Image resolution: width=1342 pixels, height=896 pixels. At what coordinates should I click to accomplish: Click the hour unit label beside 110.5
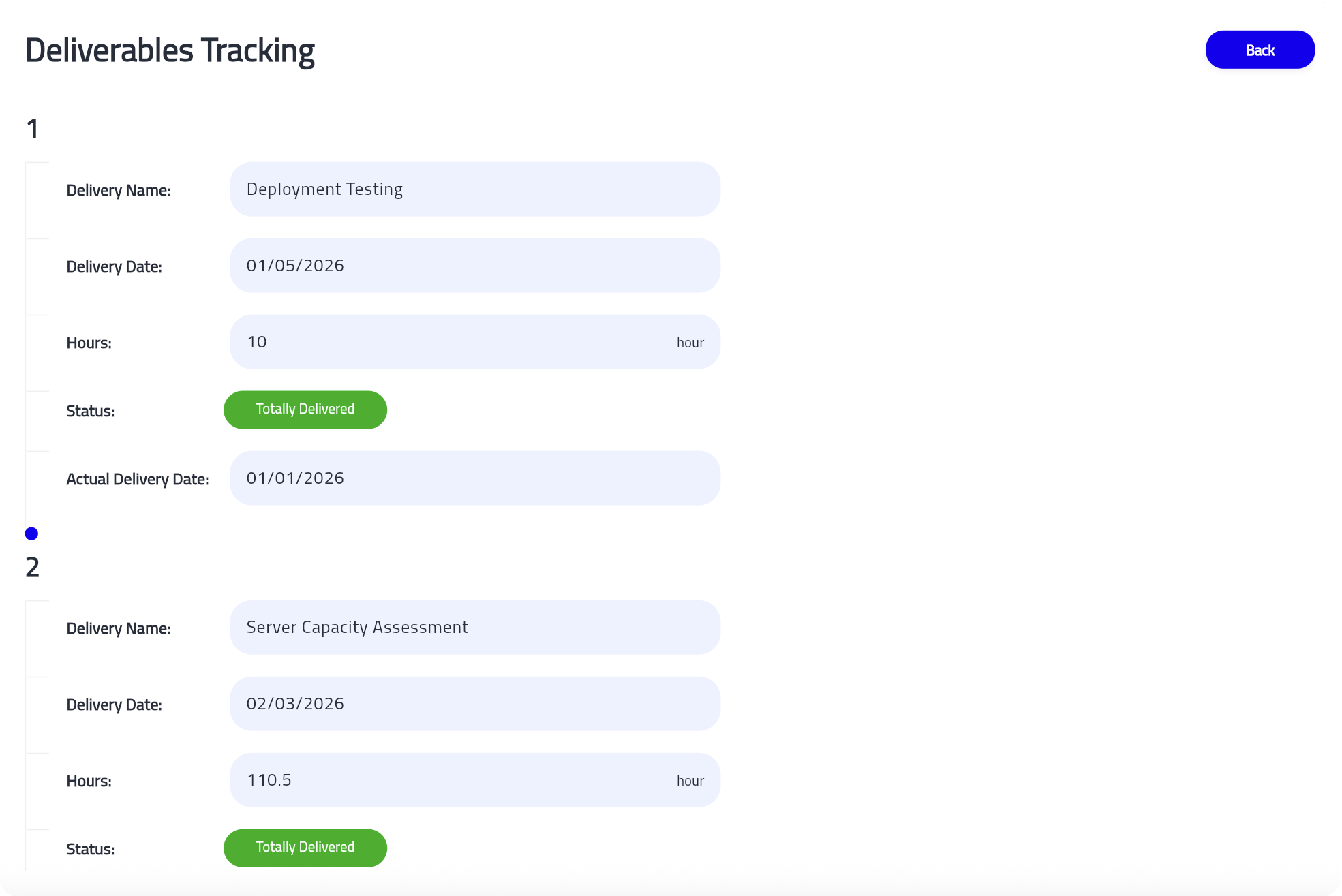690,781
